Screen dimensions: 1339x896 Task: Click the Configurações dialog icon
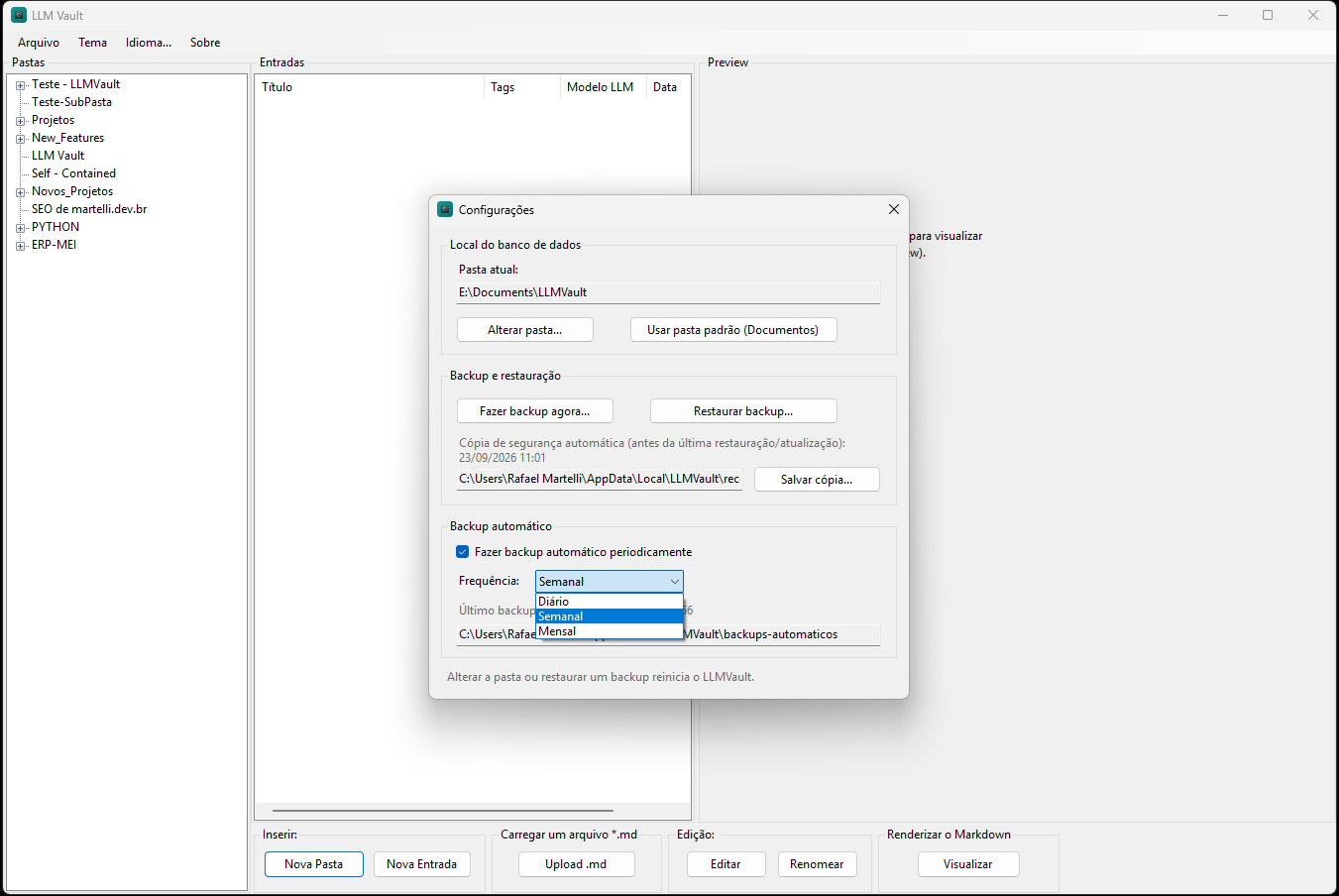pos(445,209)
